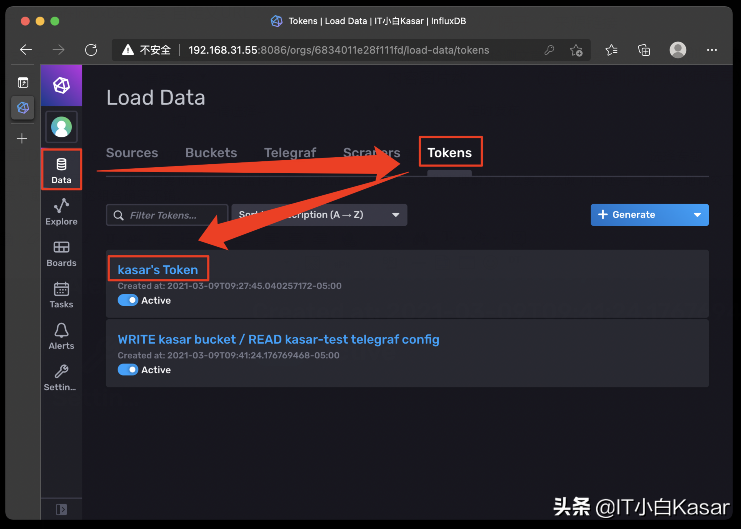The image size is (741, 529).
Task: Open the user avatar menu in sidebar
Action: (x=61, y=127)
